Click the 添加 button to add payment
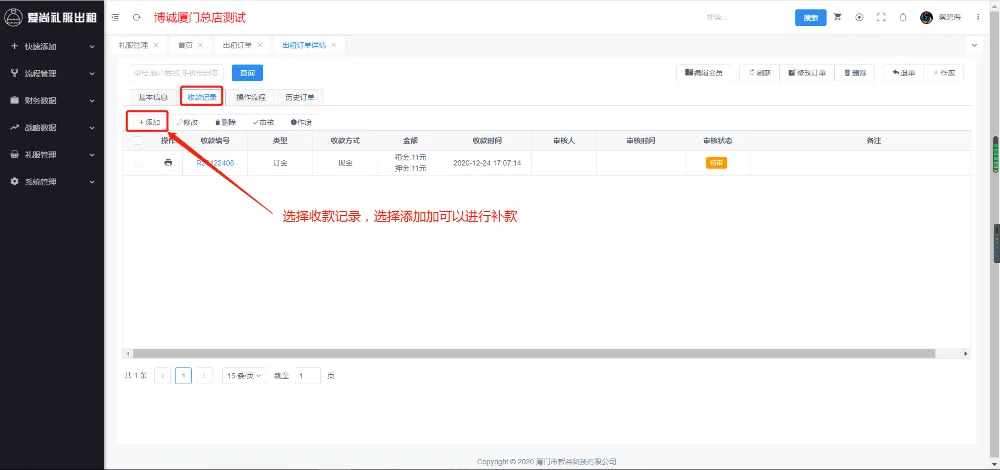 pyautogui.click(x=149, y=122)
